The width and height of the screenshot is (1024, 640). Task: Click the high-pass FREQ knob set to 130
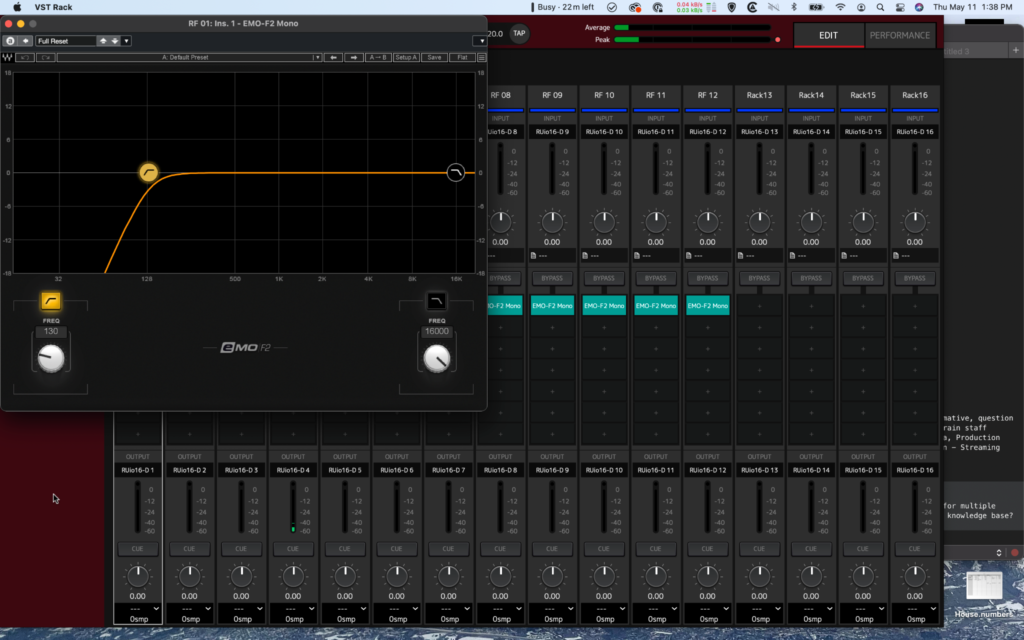pyautogui.click(x=51, y=359)
